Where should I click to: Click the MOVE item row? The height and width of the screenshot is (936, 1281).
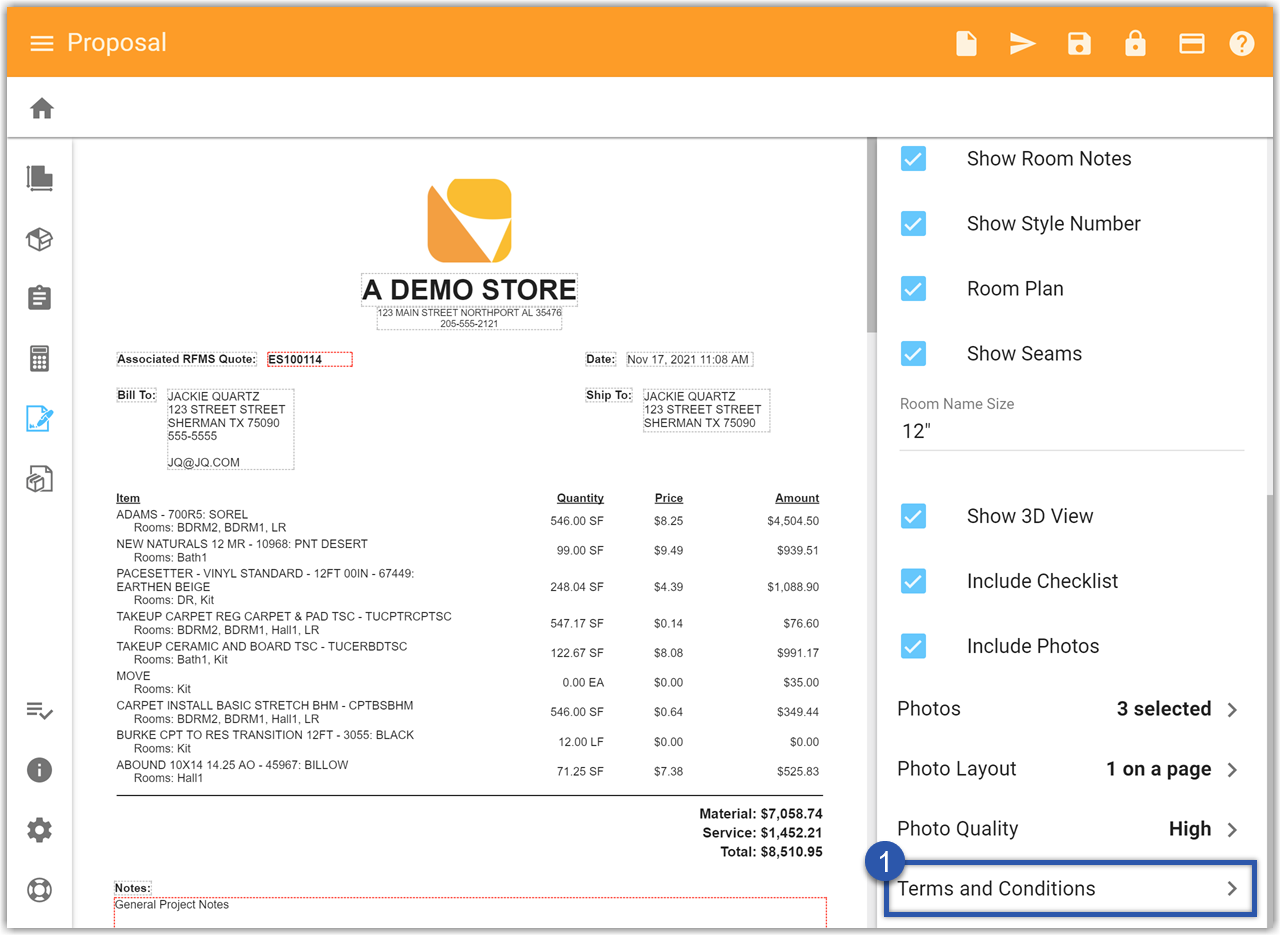point(133,676)
